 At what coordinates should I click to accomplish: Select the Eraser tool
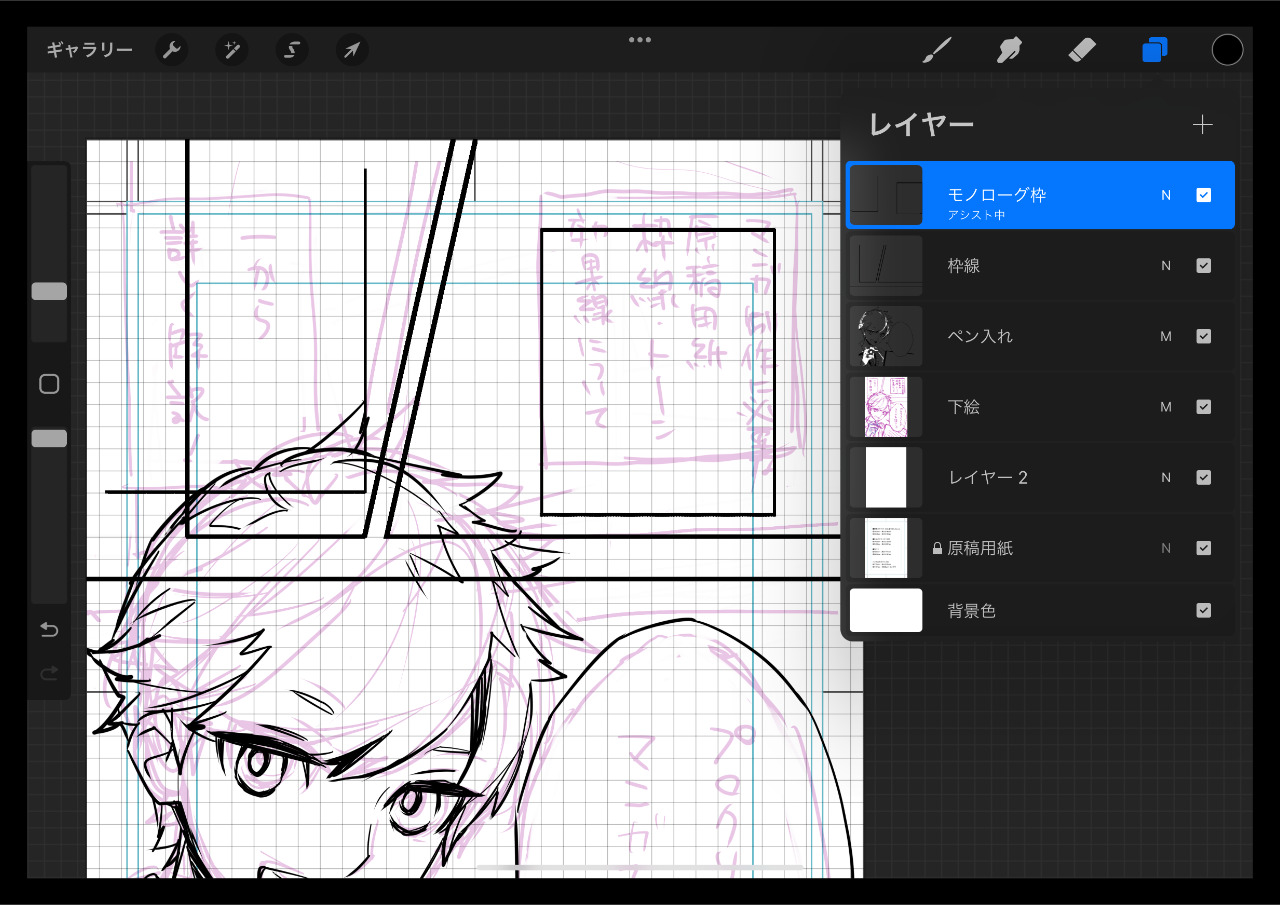pyautogui.click(x=1082, y=50)
